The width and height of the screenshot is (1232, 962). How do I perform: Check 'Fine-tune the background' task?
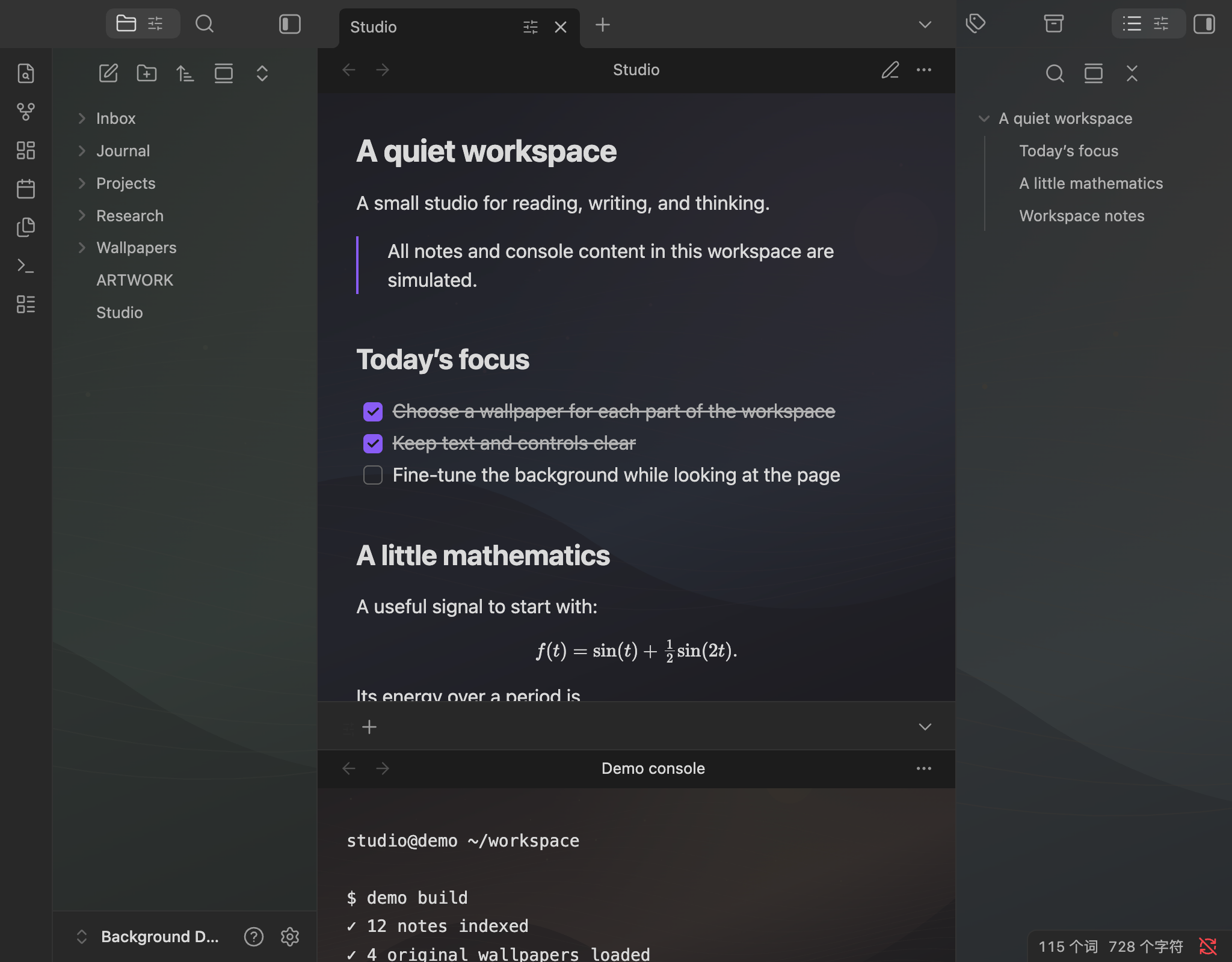pos(373,476)
